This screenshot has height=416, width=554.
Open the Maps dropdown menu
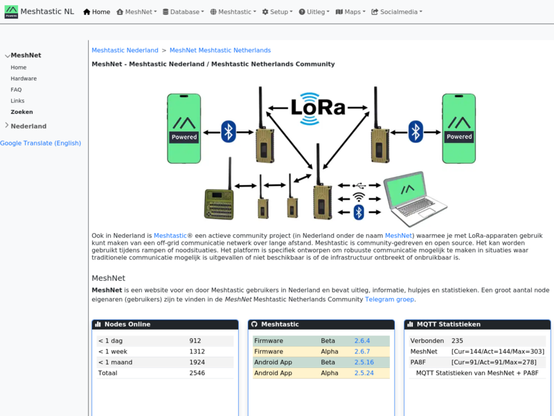click(350, 12)
